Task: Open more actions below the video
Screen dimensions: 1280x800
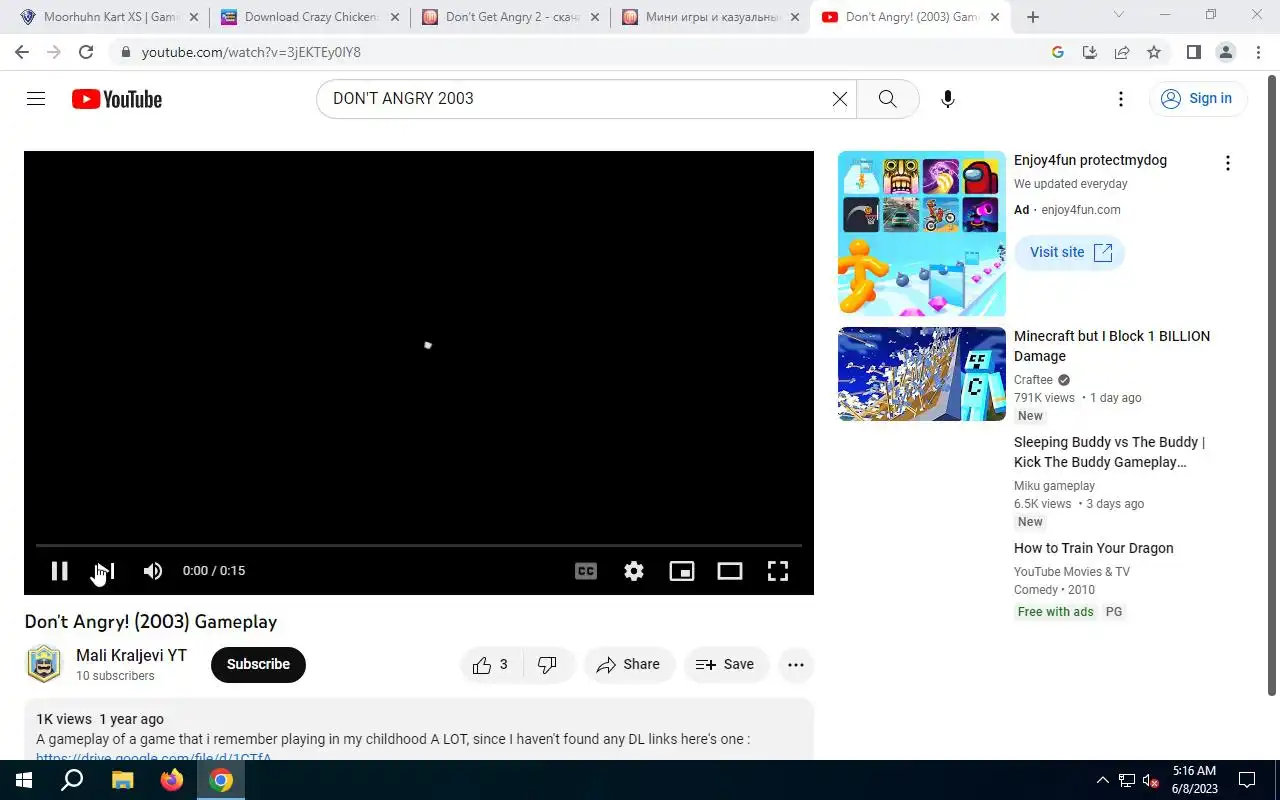Action: pos(796,665)
